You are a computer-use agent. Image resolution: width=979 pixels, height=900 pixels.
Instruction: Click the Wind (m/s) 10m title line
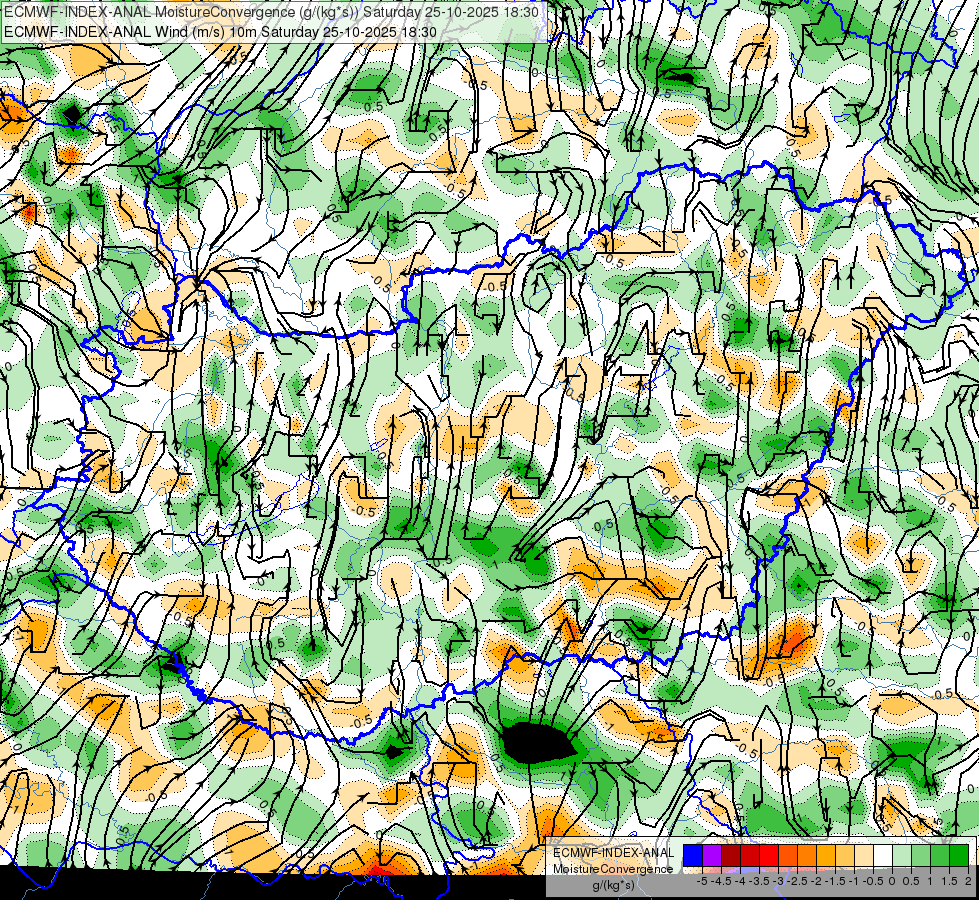220,32
